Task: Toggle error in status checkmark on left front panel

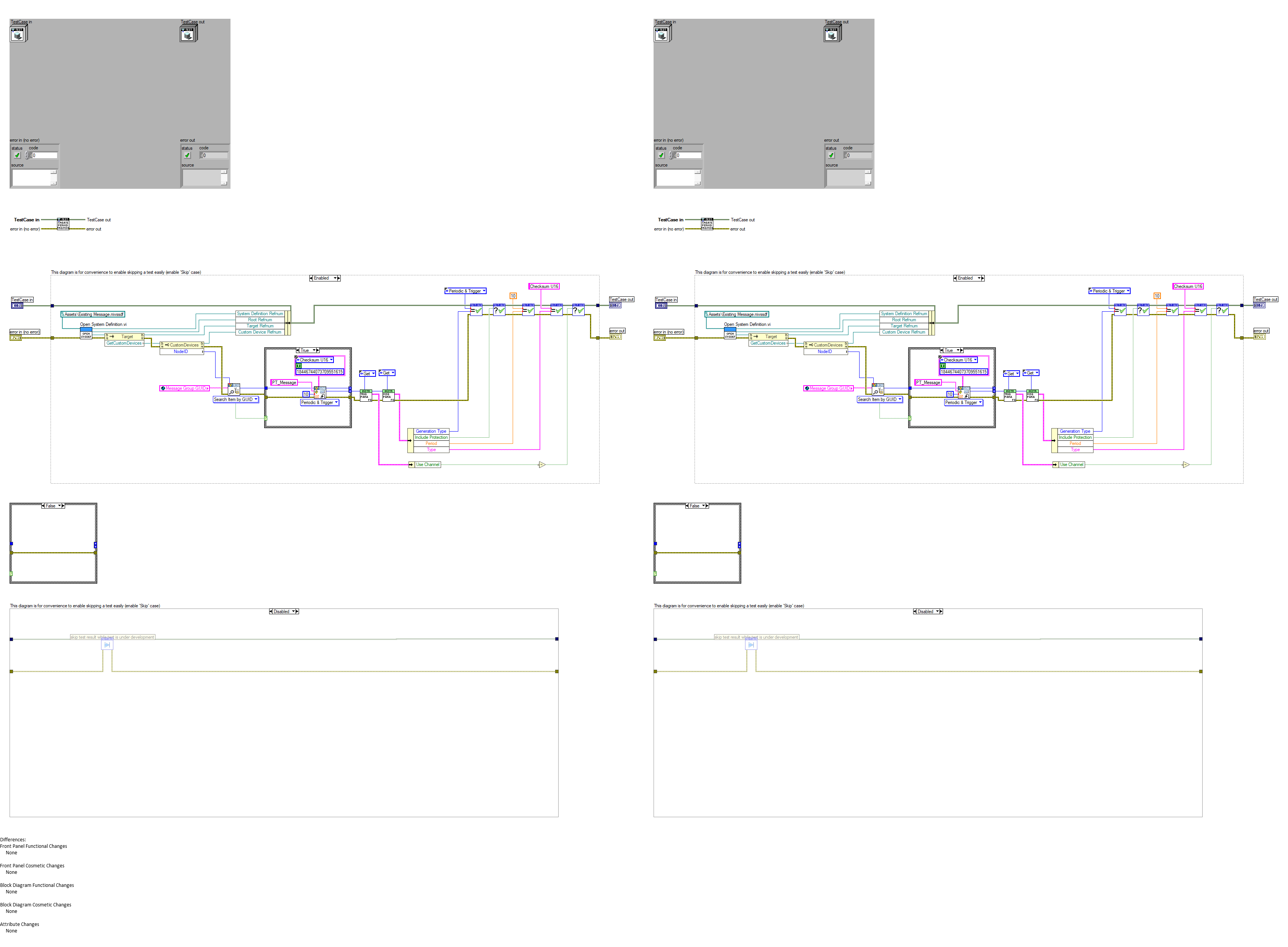Action: coord(17,155)
